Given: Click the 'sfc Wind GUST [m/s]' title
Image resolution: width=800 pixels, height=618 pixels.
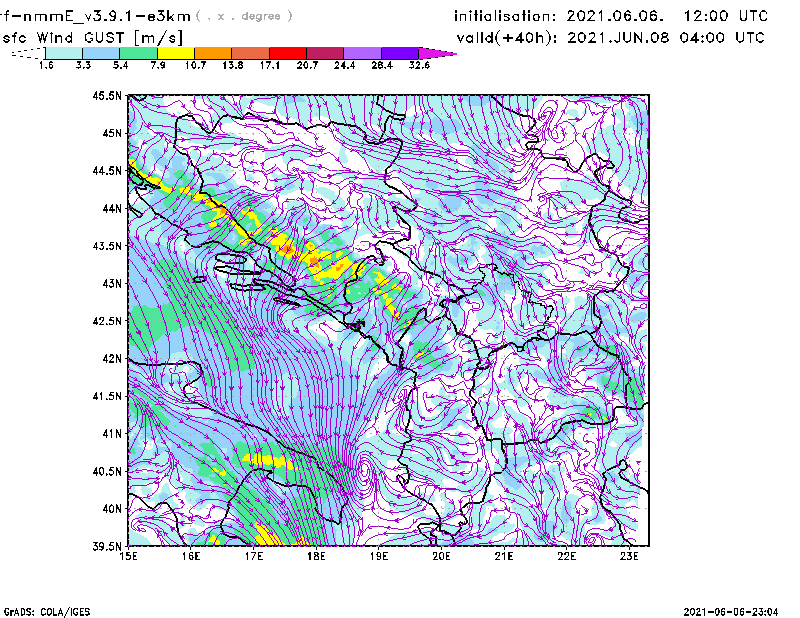Looking at the screenshot, I should tap(93, 38).
